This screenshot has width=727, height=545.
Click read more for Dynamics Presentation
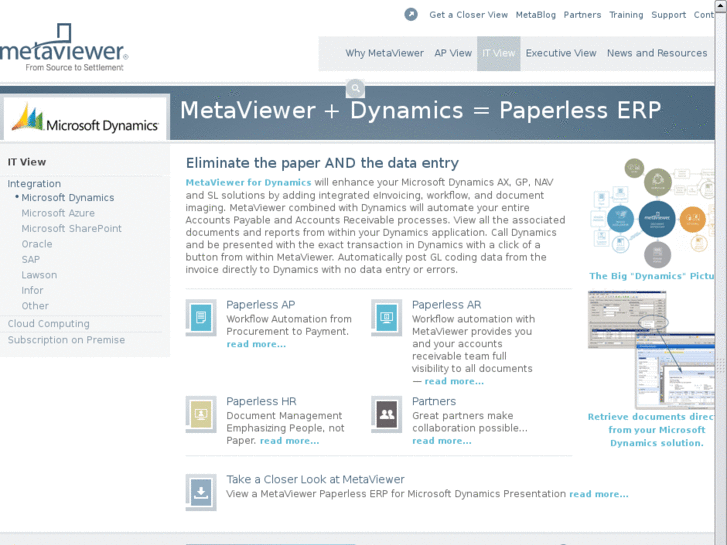coord(599,494)
